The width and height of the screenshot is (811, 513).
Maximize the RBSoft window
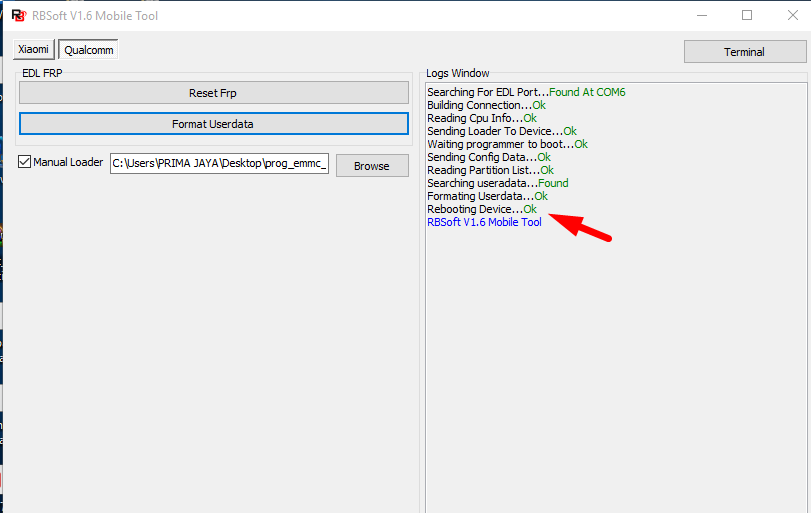747,16
